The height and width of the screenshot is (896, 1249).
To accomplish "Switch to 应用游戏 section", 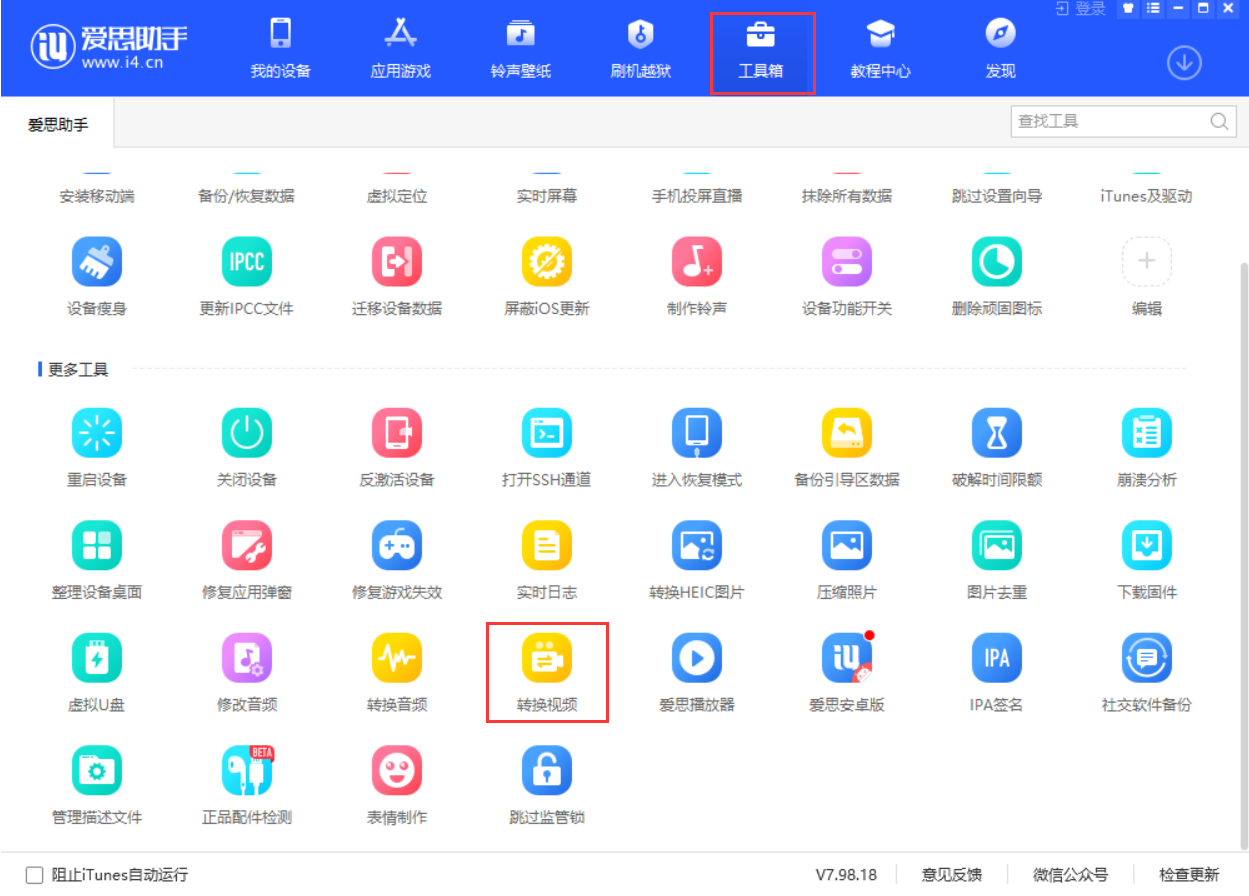I will pyautogui.click(x=400, y=49).
